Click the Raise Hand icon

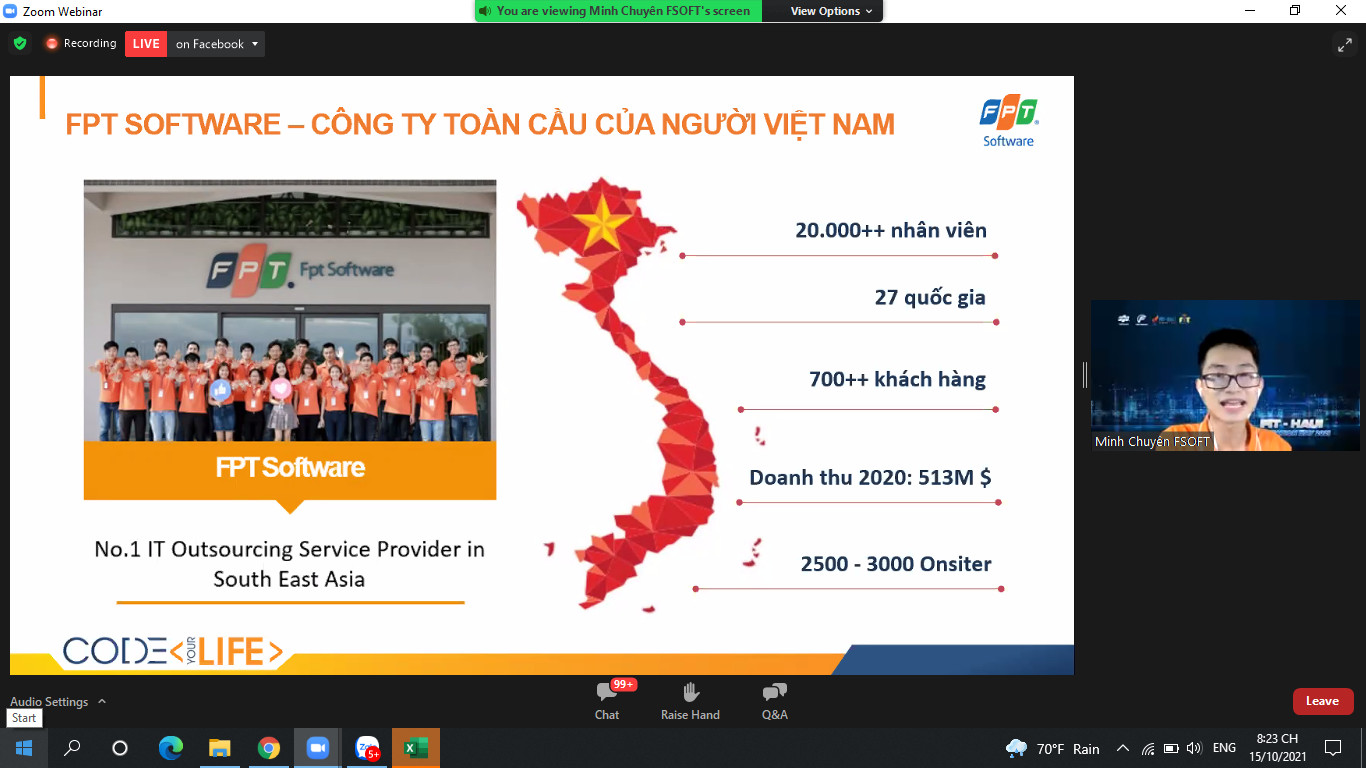690,700
